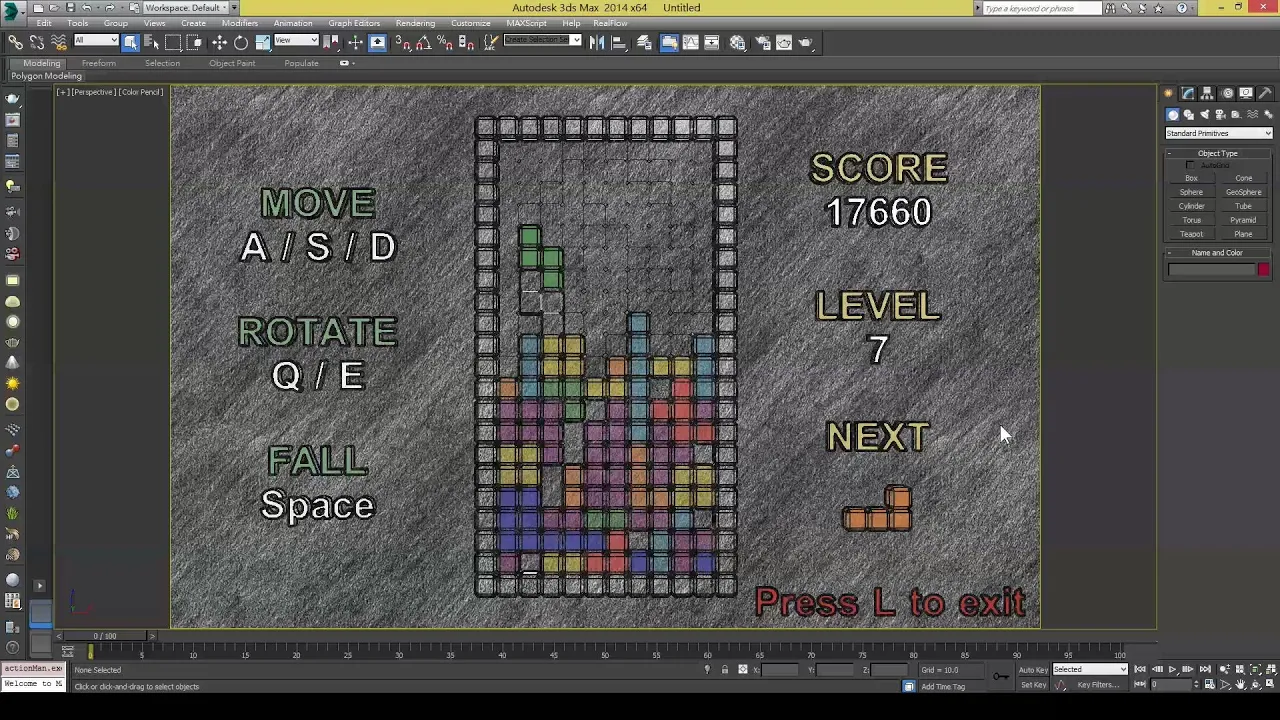
Task: Toggle the Percent Snap button
Action: 445,42
